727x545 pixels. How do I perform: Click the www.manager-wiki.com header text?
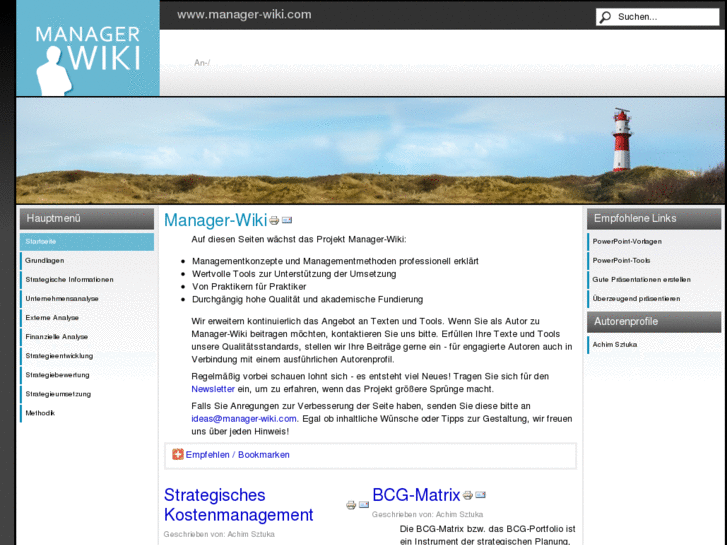click(x=244, y=14)
